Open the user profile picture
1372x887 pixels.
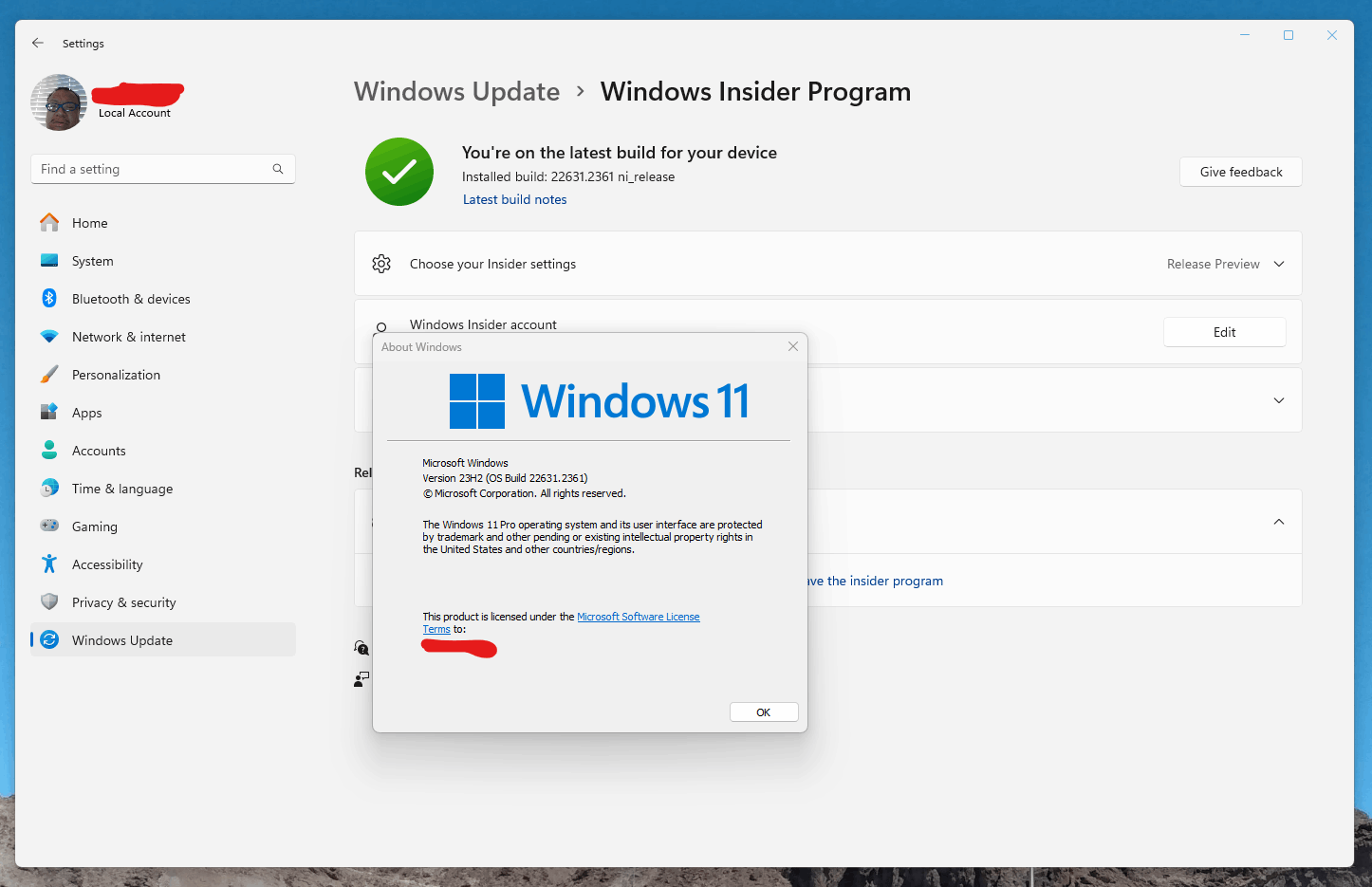coord(59,102)
